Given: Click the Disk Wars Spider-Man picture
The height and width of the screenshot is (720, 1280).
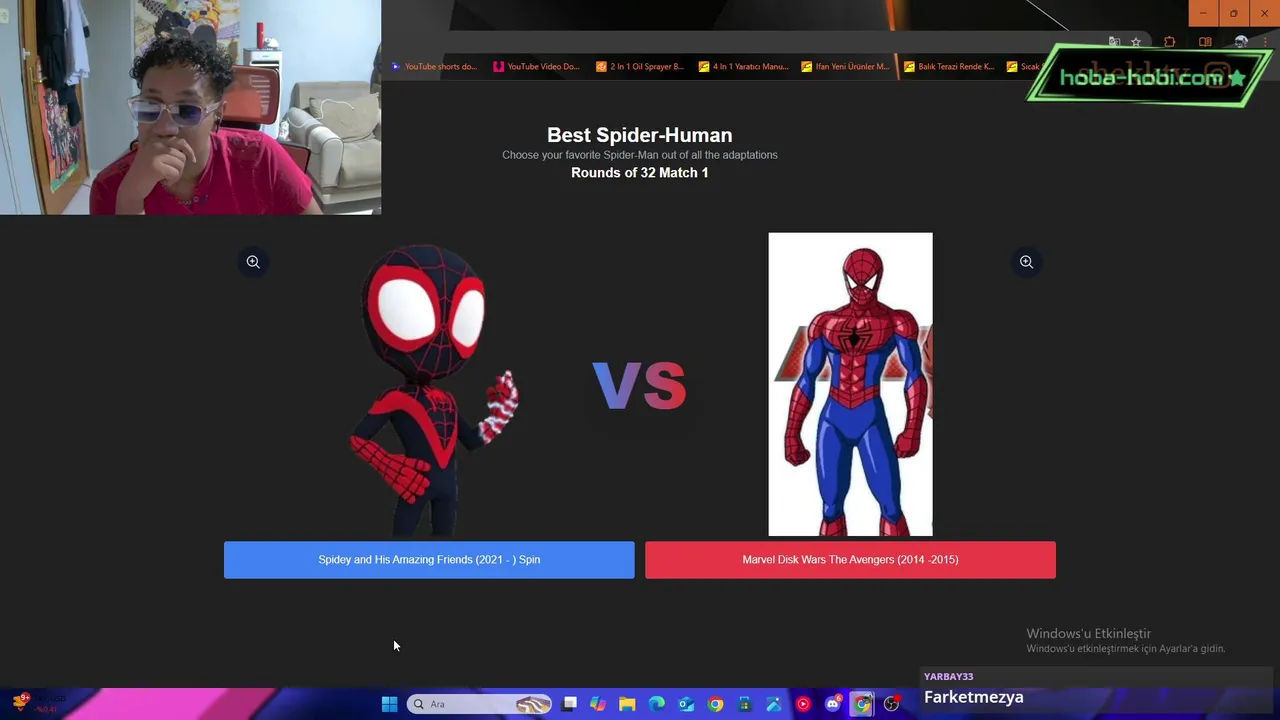Looking at the screenshot, I should [850, 385].
